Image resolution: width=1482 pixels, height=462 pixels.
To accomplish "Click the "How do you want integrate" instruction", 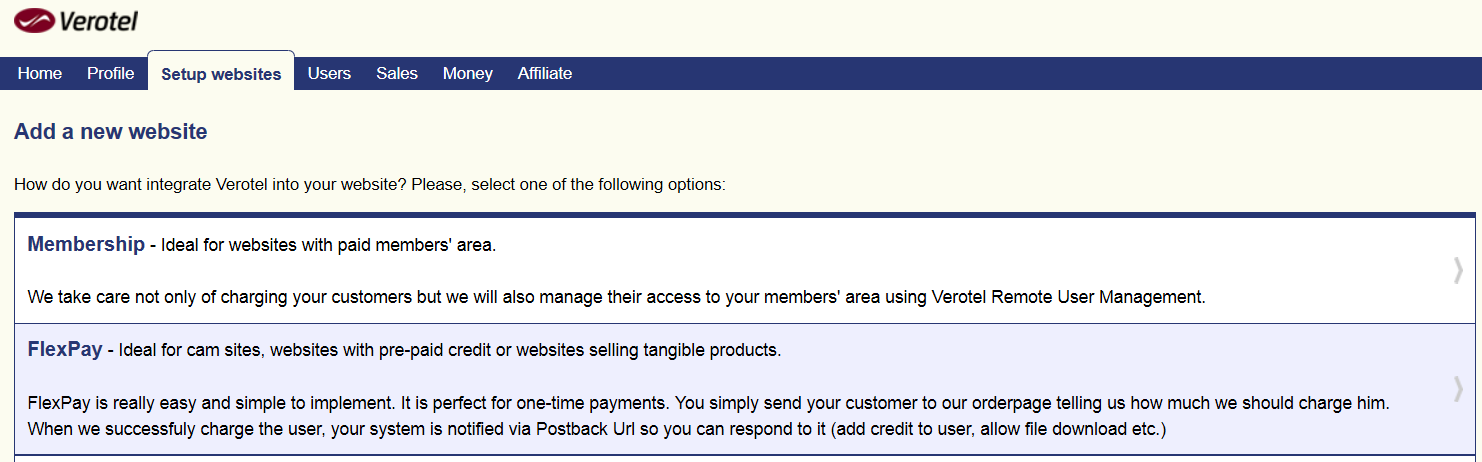I will click(x=370, y=185).
